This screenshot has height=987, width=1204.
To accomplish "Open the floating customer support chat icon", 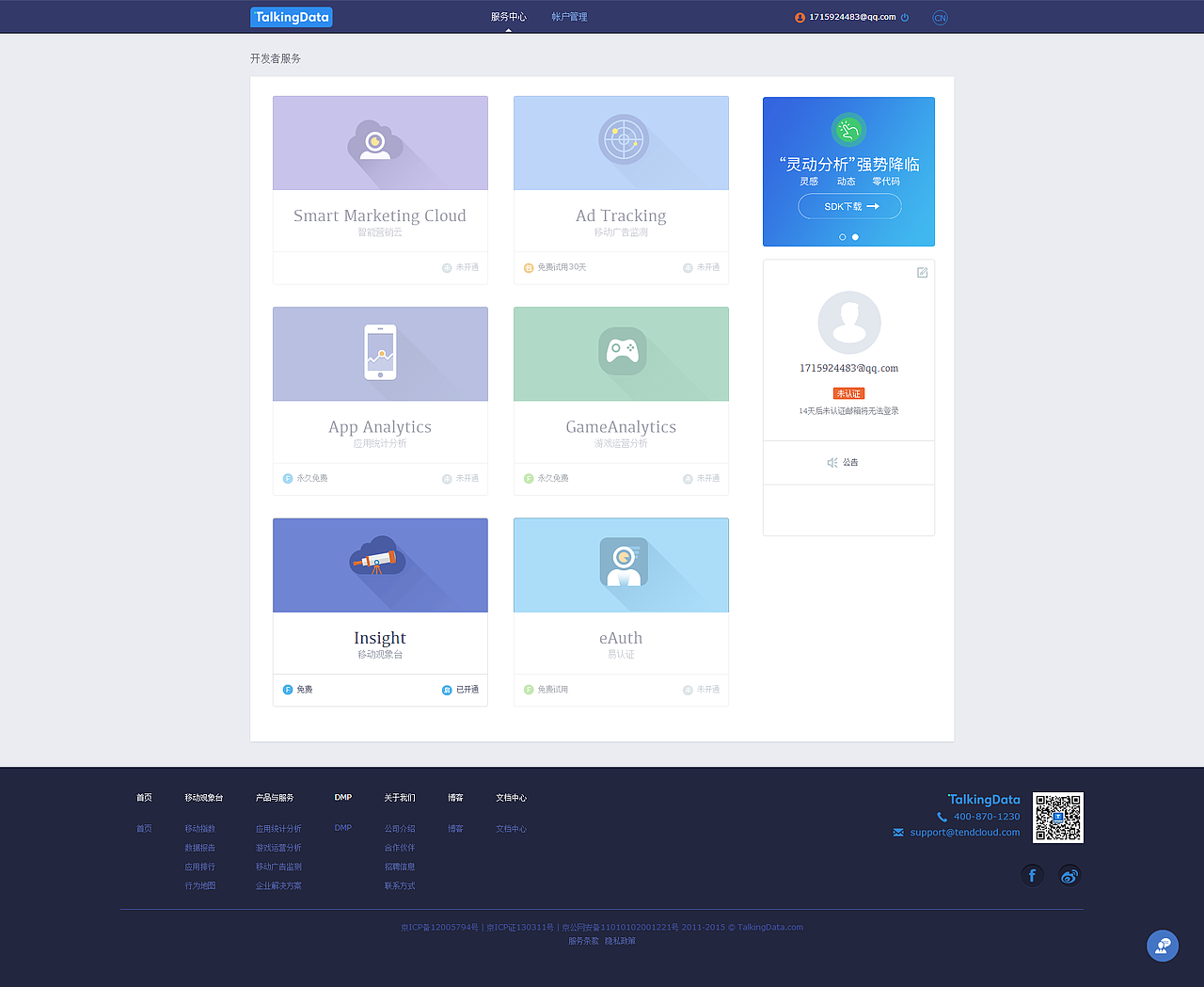I will 1163,946.
